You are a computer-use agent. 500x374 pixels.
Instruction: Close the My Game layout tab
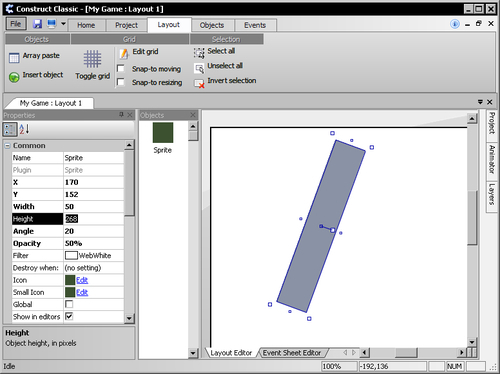click(x=490, y=102)
